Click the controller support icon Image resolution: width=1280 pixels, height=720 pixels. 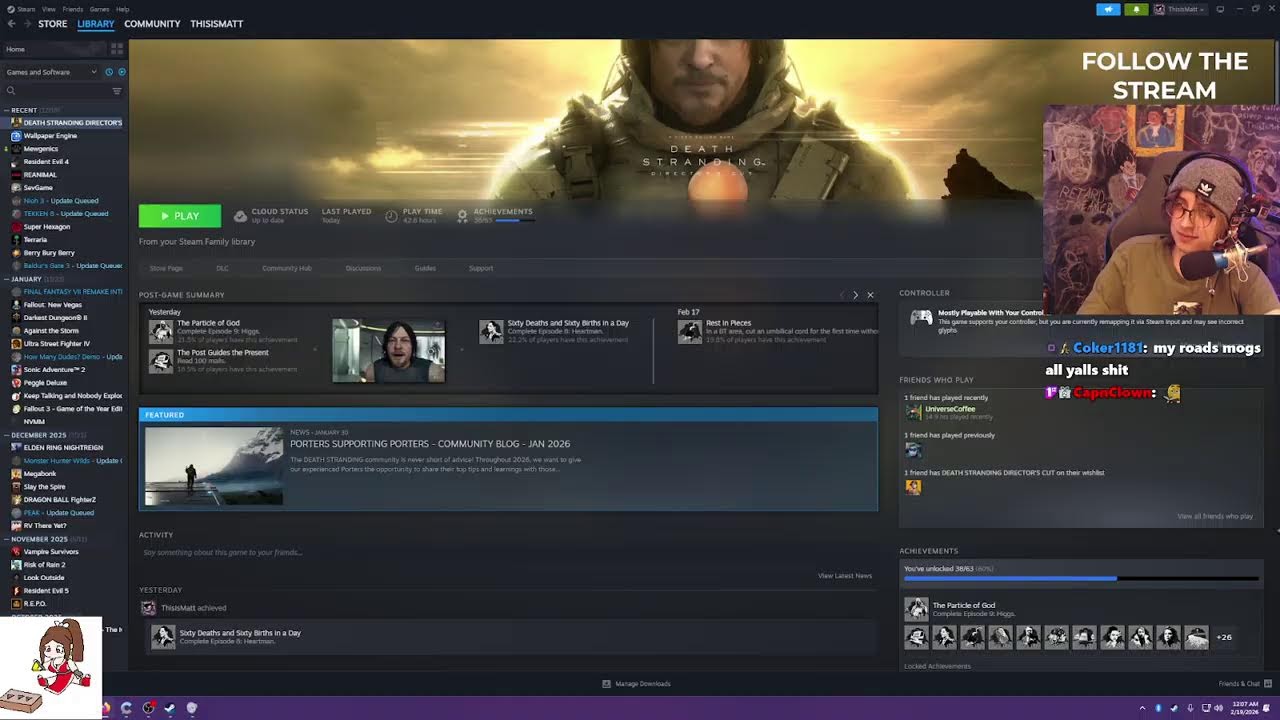(921, 317)
